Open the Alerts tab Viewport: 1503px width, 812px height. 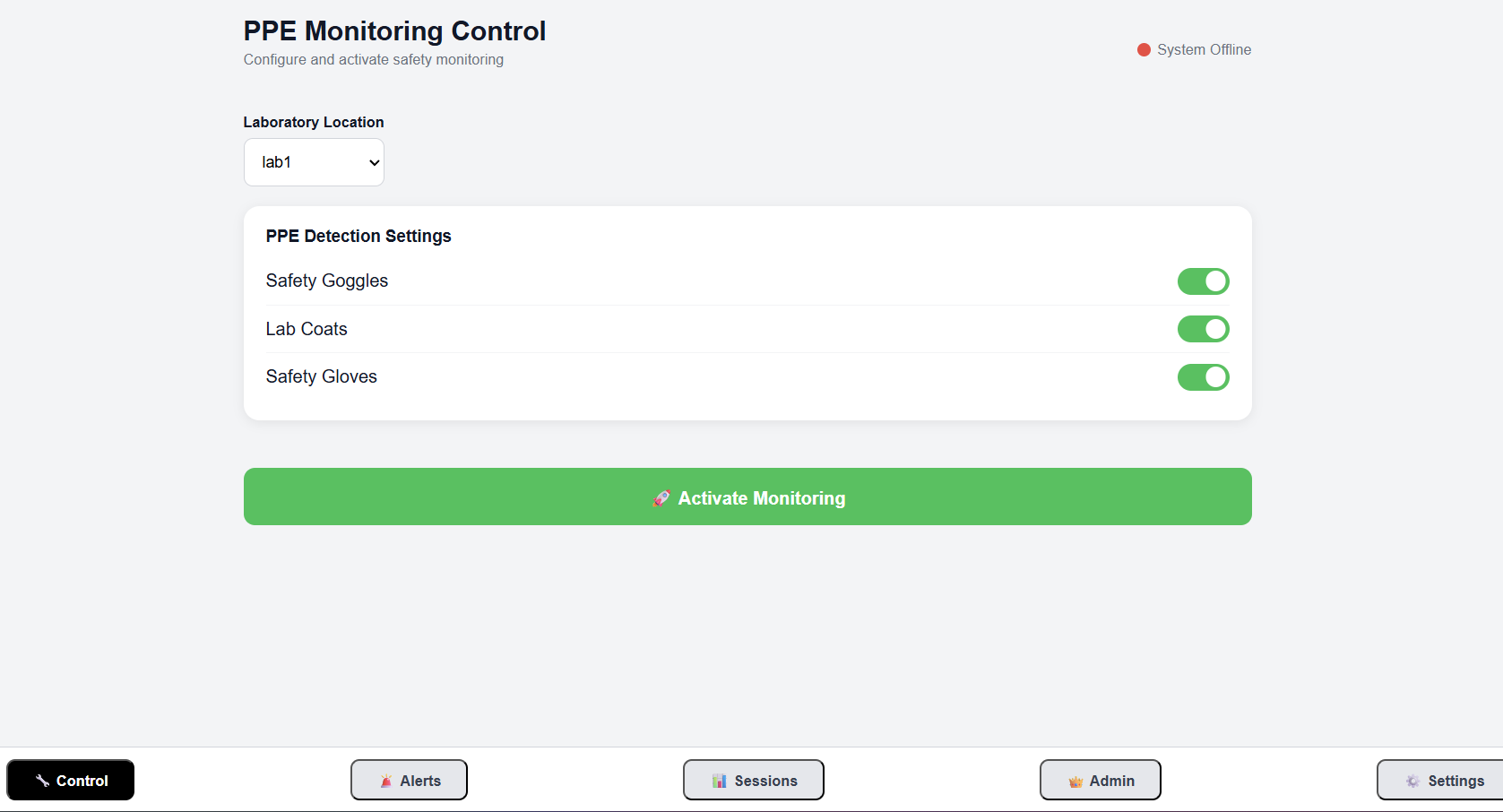[x=419, y=781]
